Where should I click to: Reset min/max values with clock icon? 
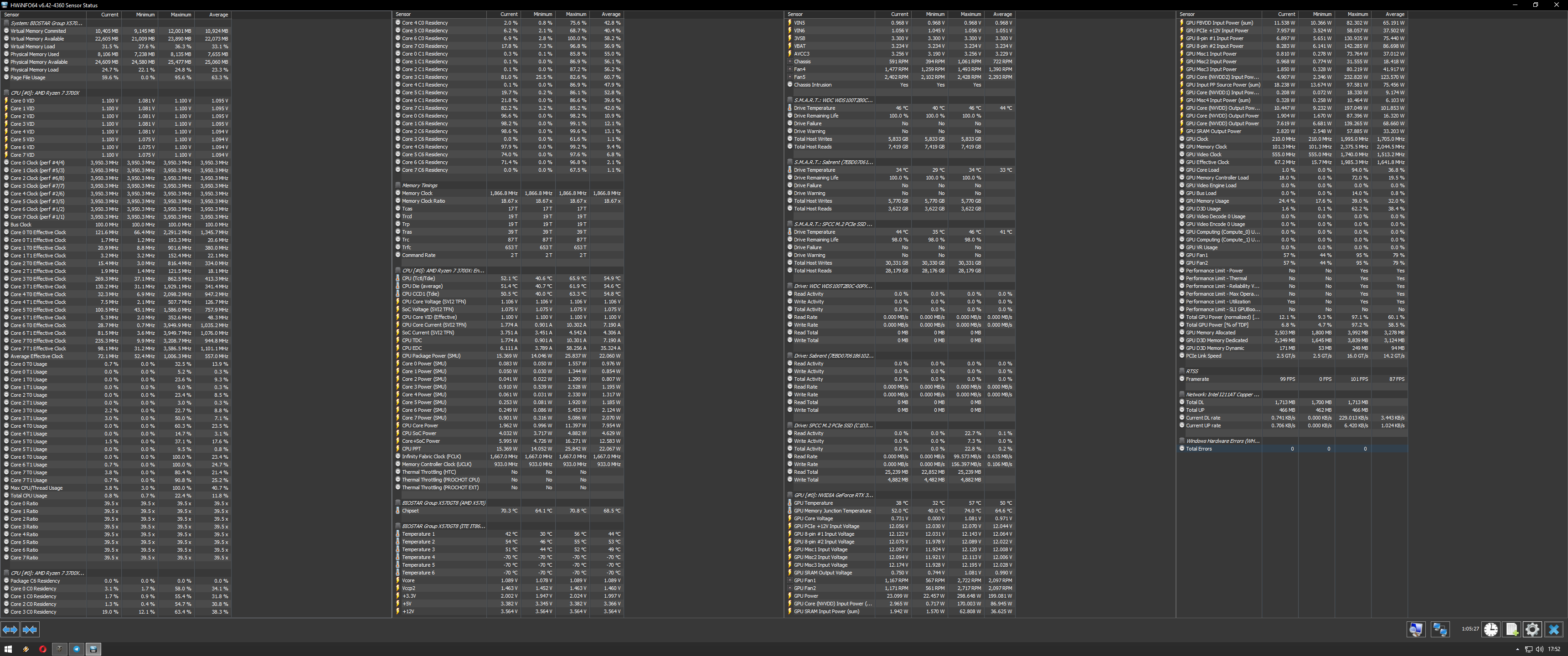[x=1491, y=630]
